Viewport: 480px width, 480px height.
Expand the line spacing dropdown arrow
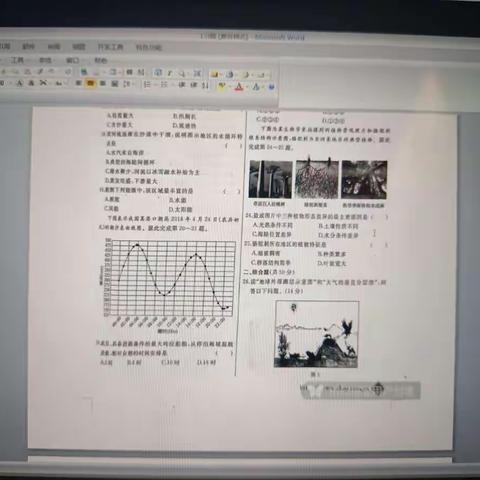point(133,85)
